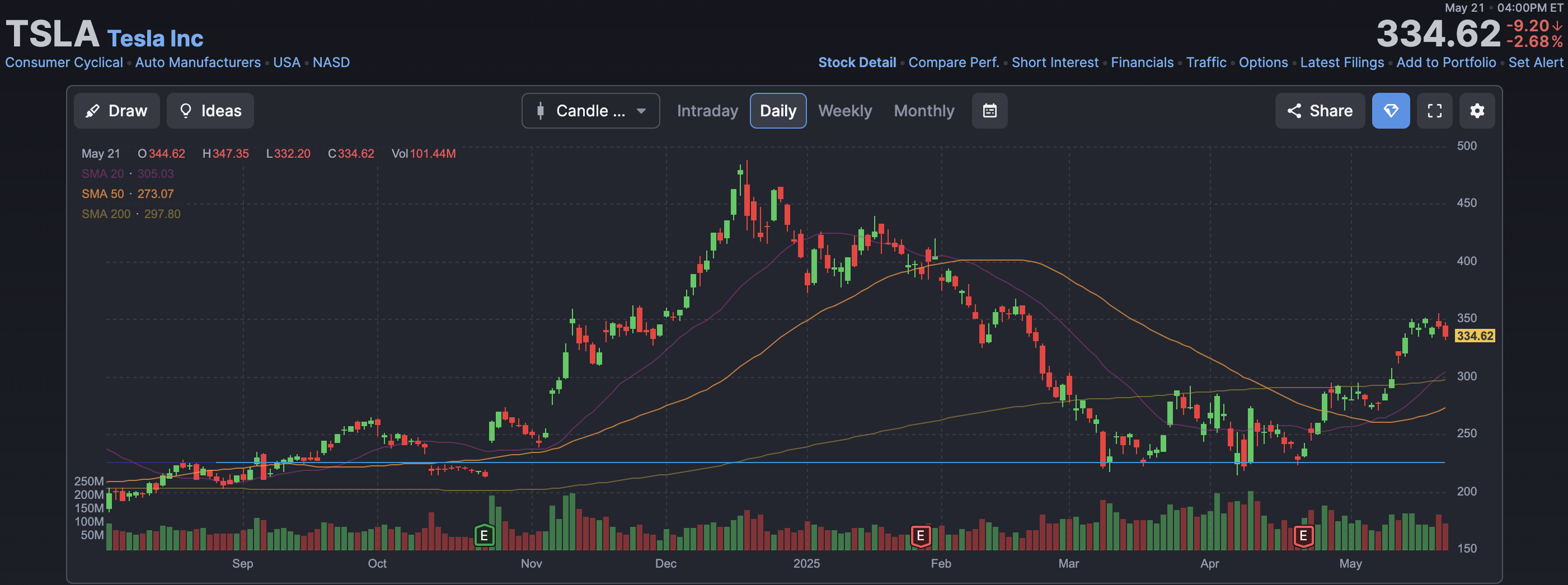Open the Draw tool

point(117,111)
